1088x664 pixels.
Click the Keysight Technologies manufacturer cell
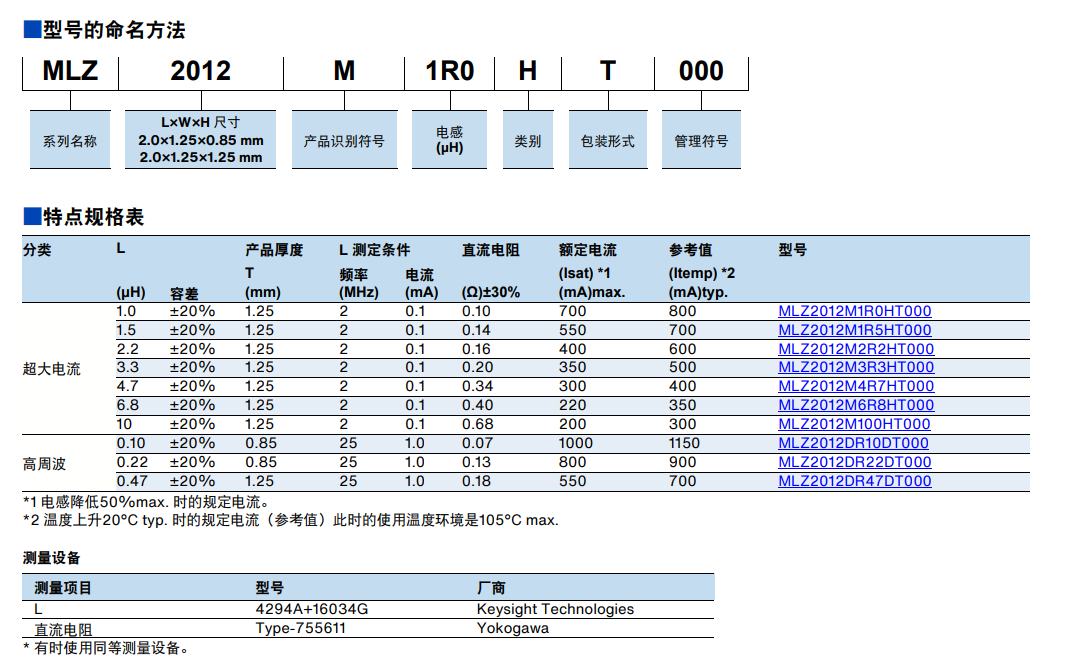(x=555, y=609)
